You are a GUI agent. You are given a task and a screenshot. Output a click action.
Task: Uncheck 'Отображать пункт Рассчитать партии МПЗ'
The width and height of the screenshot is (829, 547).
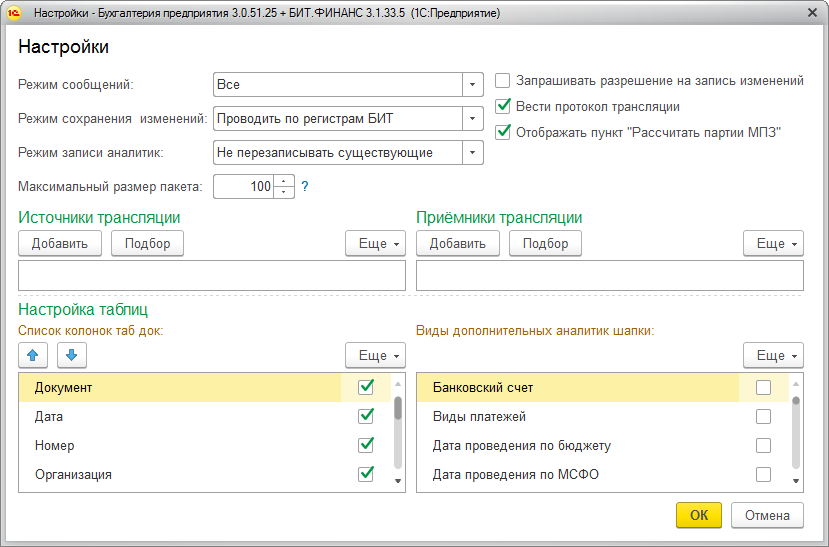pyautogui.click(x=503, y=131)
